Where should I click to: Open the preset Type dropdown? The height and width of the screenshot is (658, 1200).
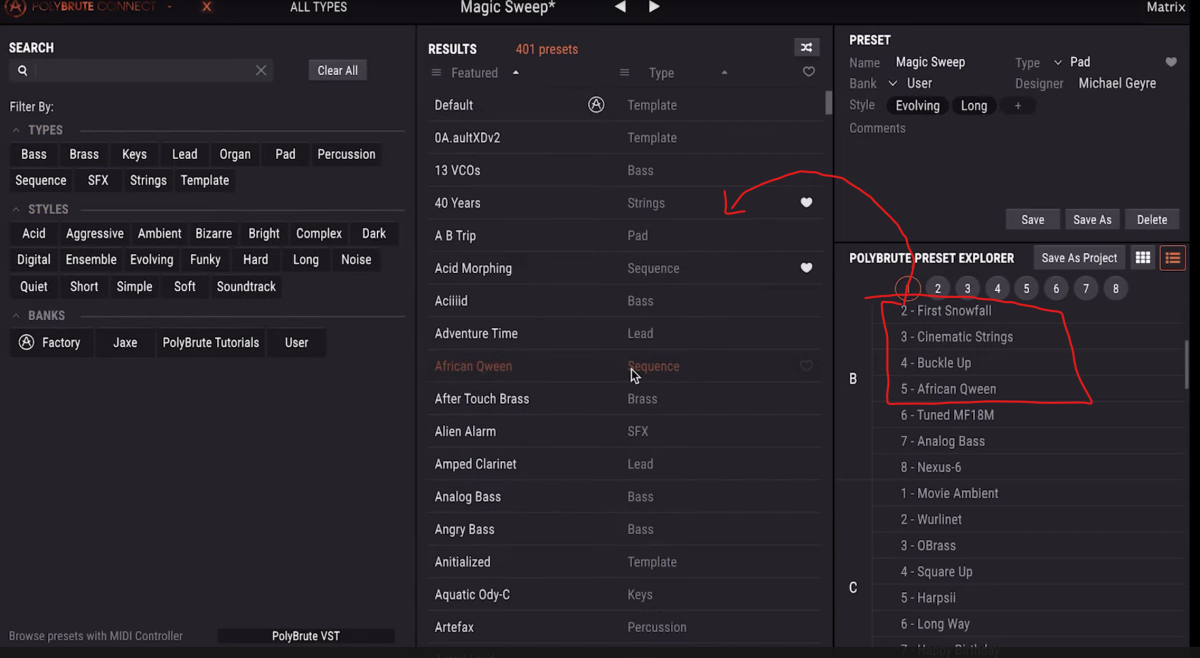click(x=1058, y=62)
